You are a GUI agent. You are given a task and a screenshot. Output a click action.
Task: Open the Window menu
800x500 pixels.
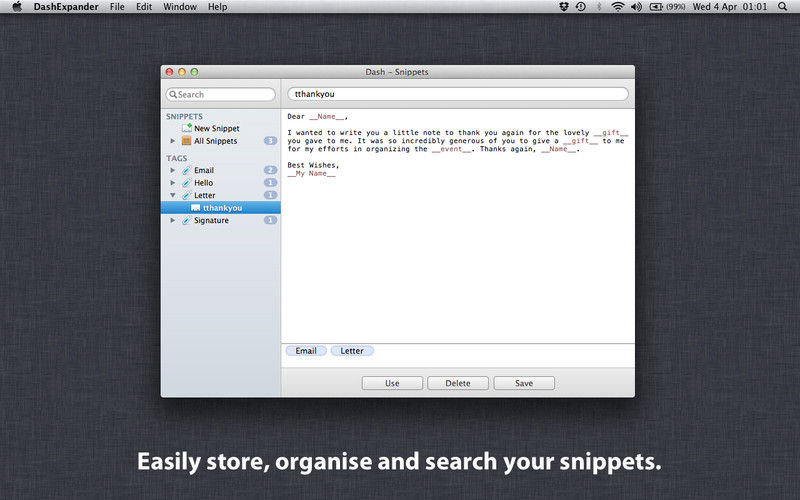click(180, 7)
